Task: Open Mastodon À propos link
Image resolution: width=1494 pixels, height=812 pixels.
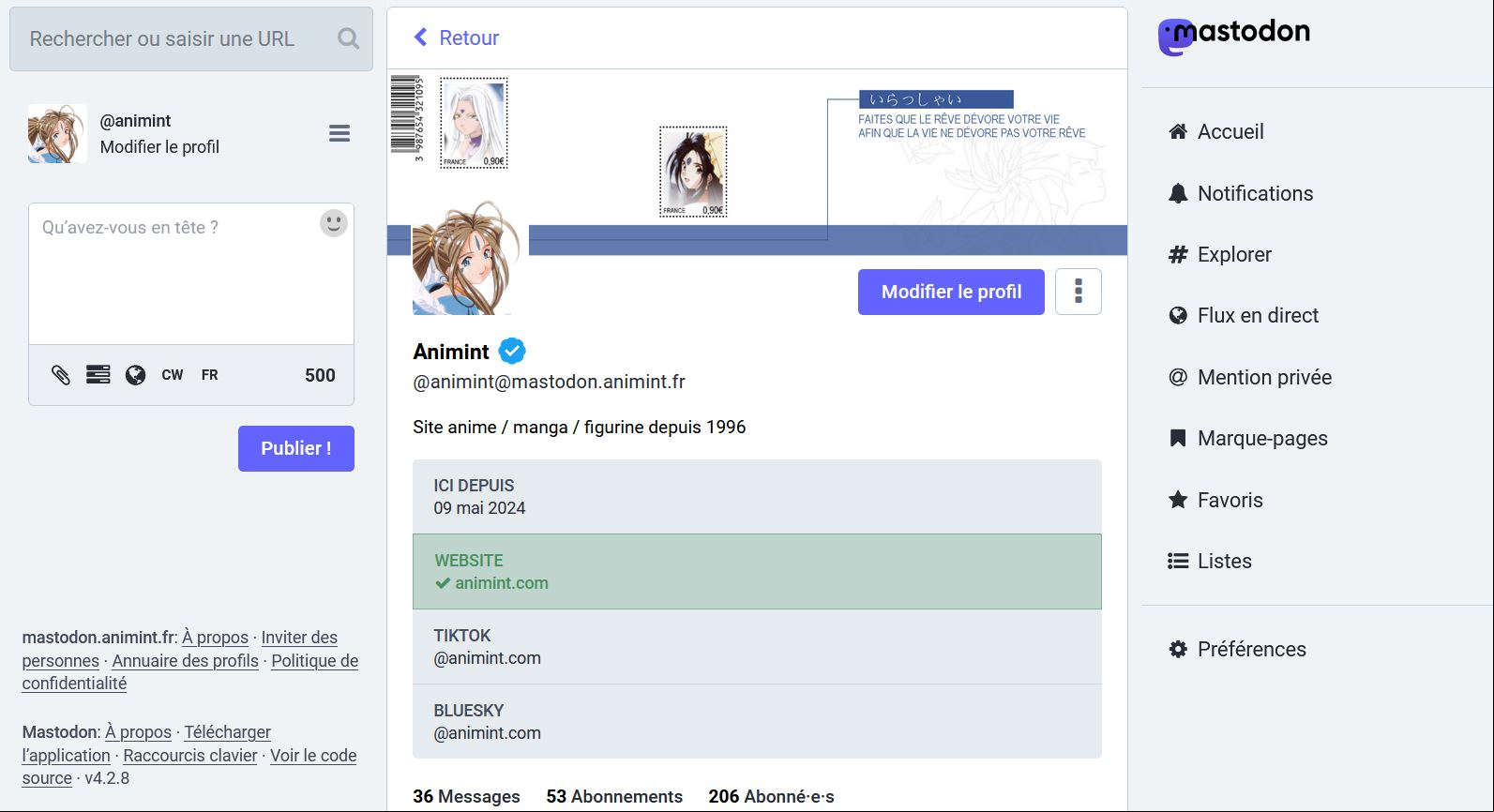Action: (x=138, y=732)
